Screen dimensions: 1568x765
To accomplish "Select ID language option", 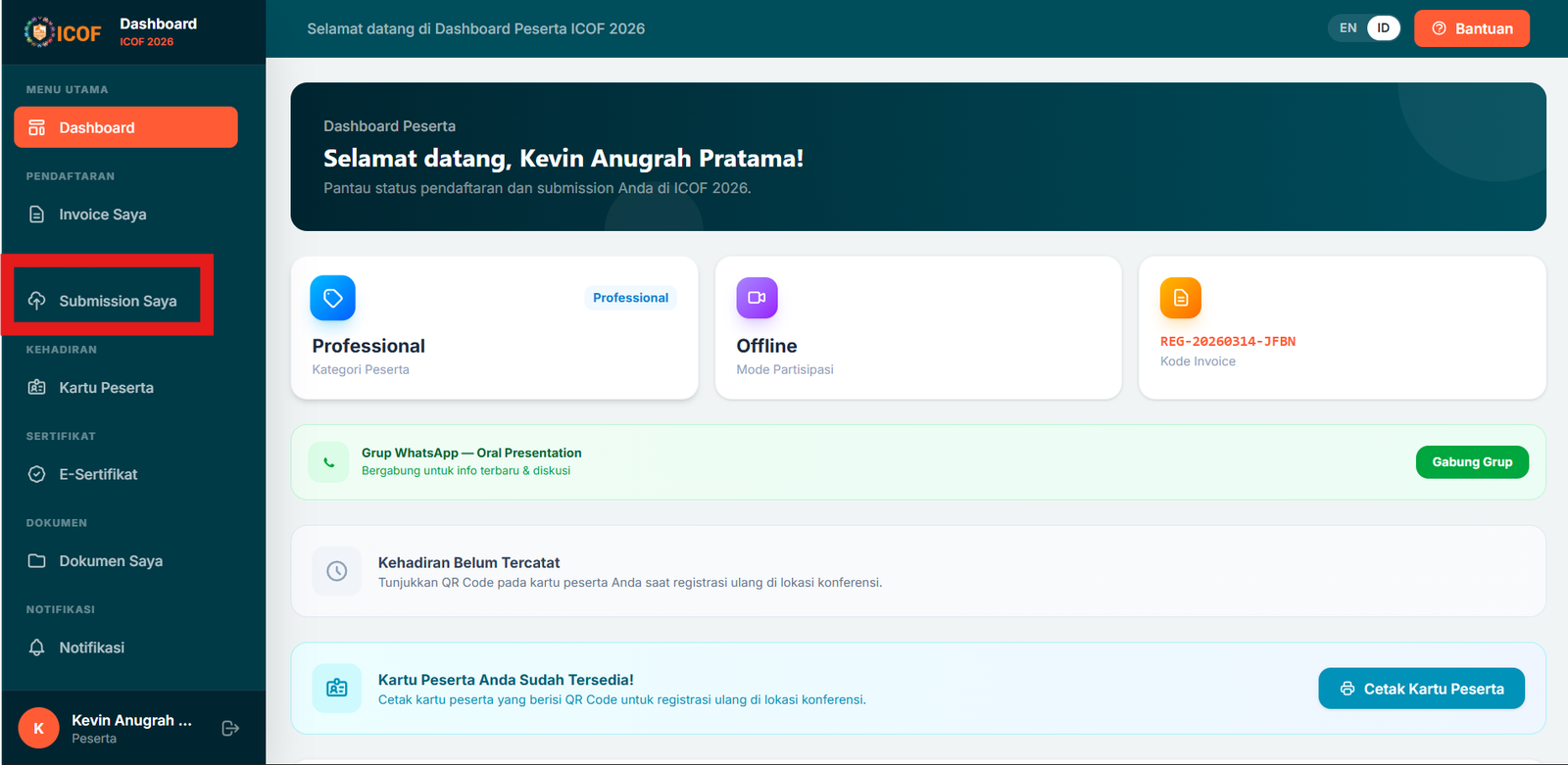I will point(1383,28).
